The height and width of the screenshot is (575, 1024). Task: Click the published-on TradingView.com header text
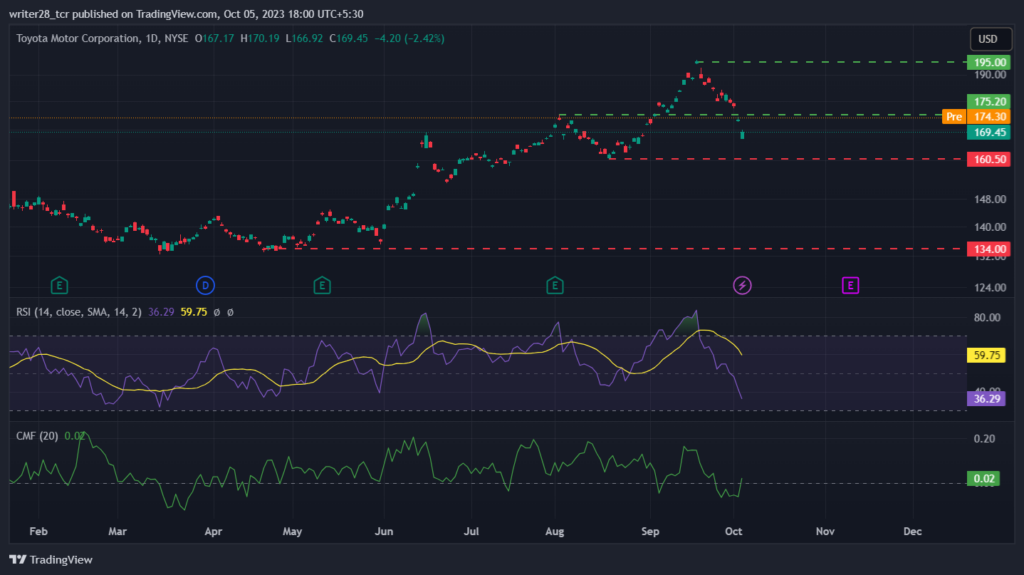(186, 14)
